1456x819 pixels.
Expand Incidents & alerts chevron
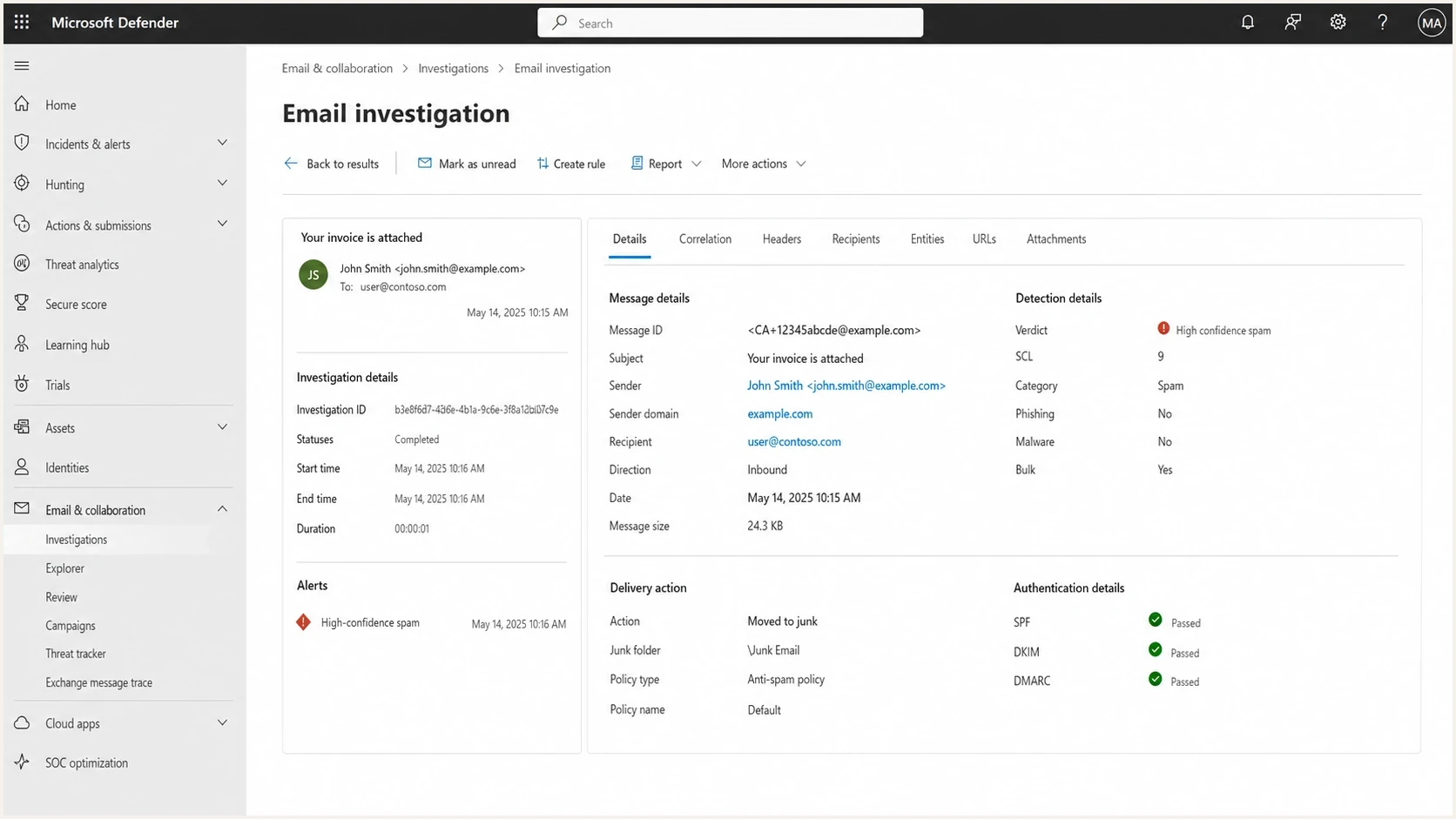pos(222,143)
